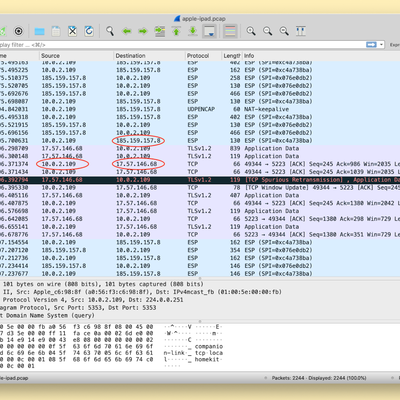Select the Ethernet line with Apple_c6:98:8f
The width and height of the screenshot is (400, 400).
200,292
